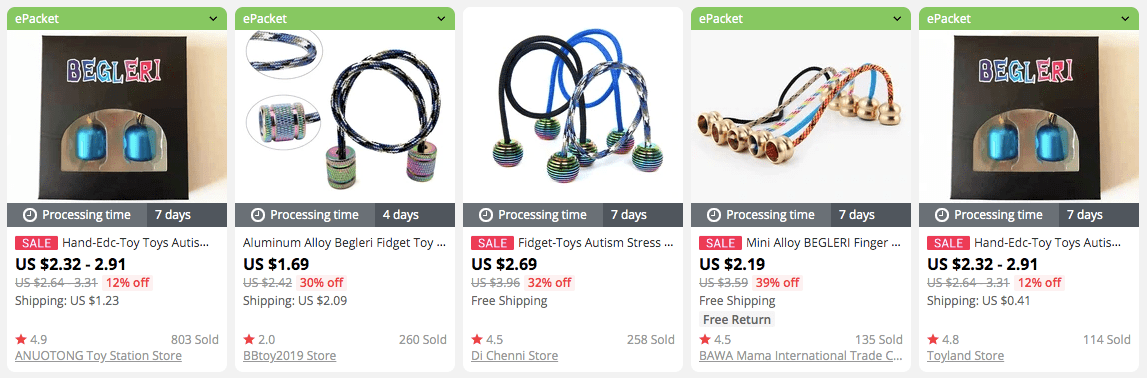The height and width of the screenshot is (378, 1147).
Task: Click Free Return badge on Mini Alloy card
Action: pyautogui.click(x=737, y=320)
